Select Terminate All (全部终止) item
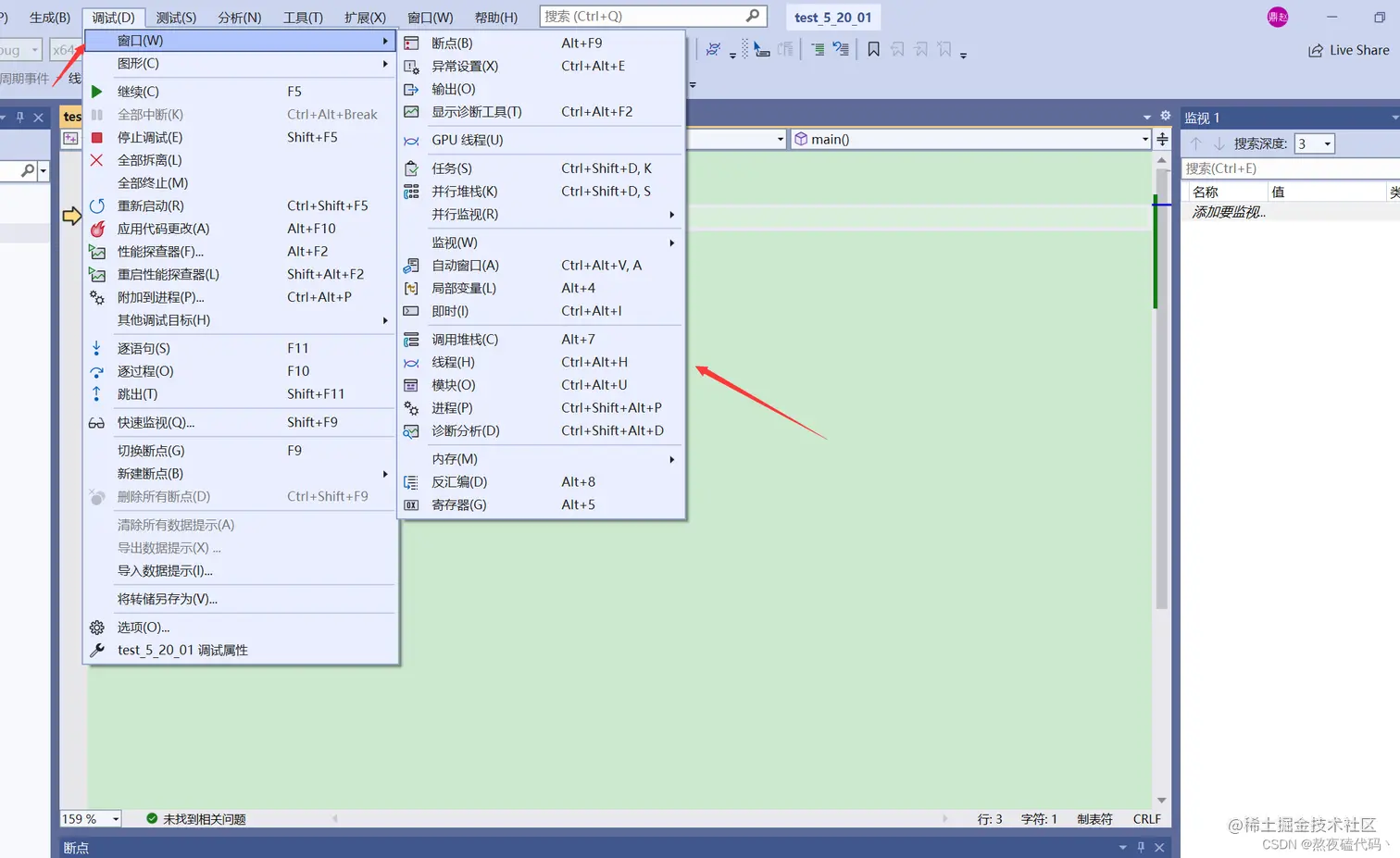The width and height of the screenshot is (1400, 858). pyautogui.click(x=241, y=183)
